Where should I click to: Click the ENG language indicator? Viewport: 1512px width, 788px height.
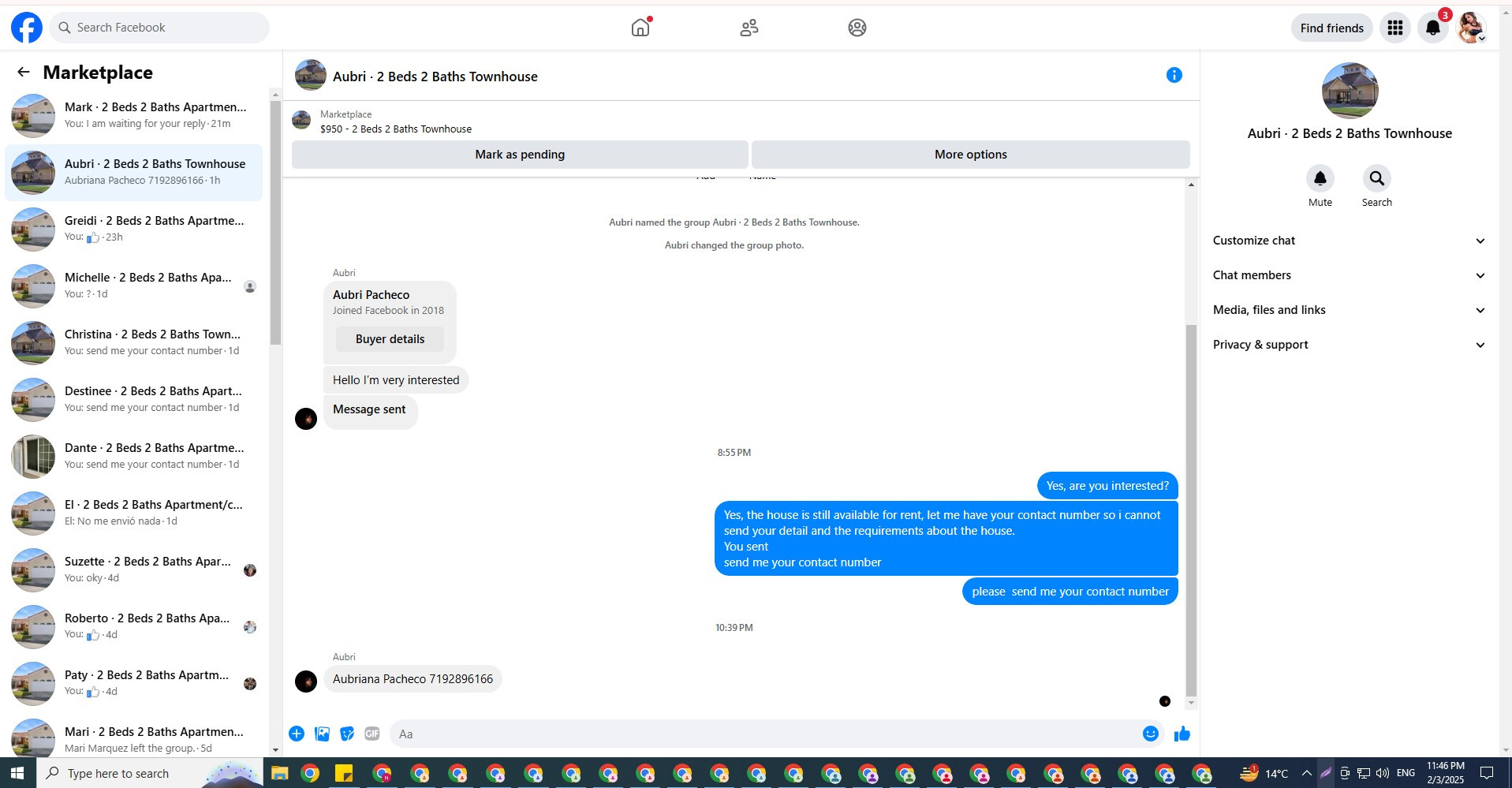[x=1406, y=773]
